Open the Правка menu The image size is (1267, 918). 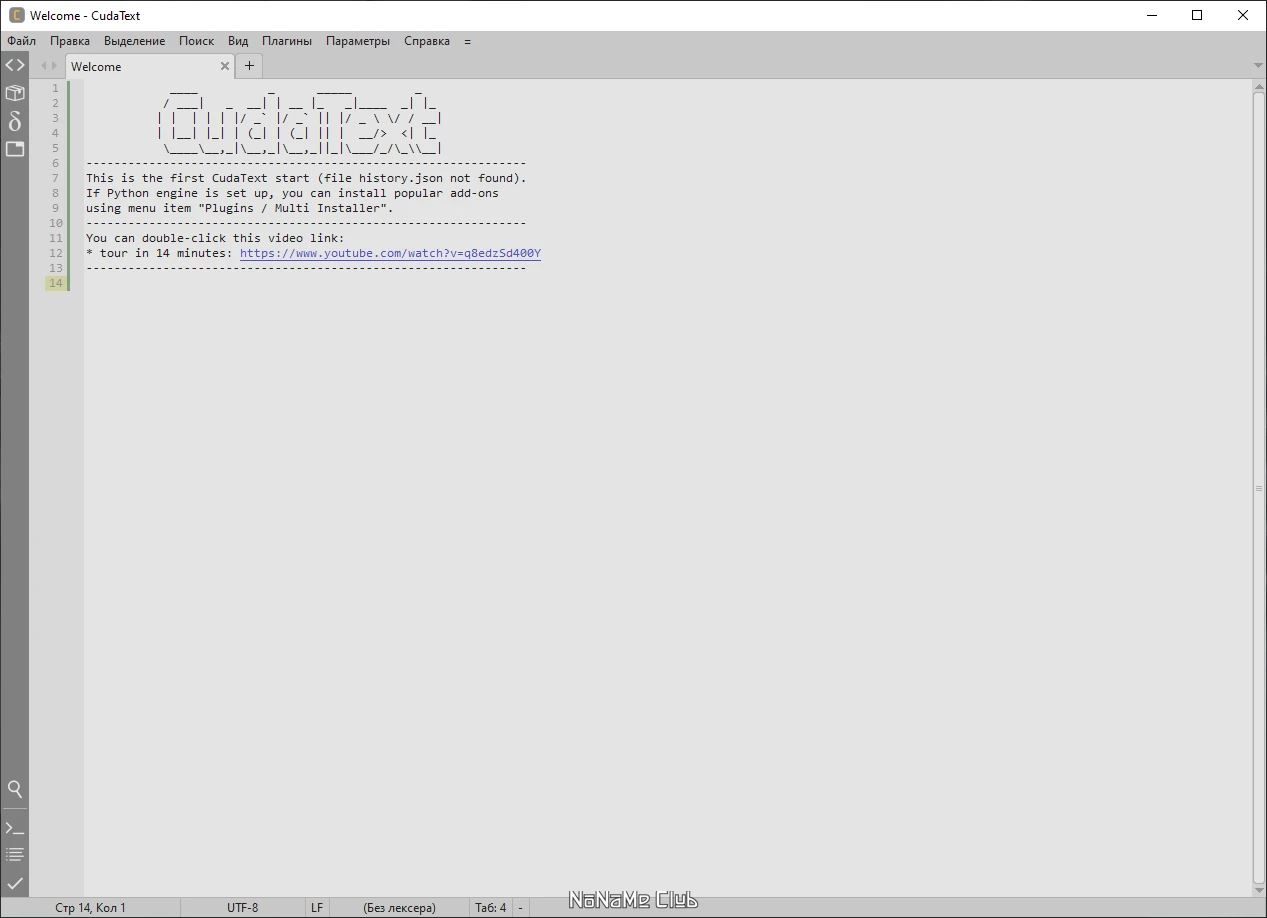point(70,41)
